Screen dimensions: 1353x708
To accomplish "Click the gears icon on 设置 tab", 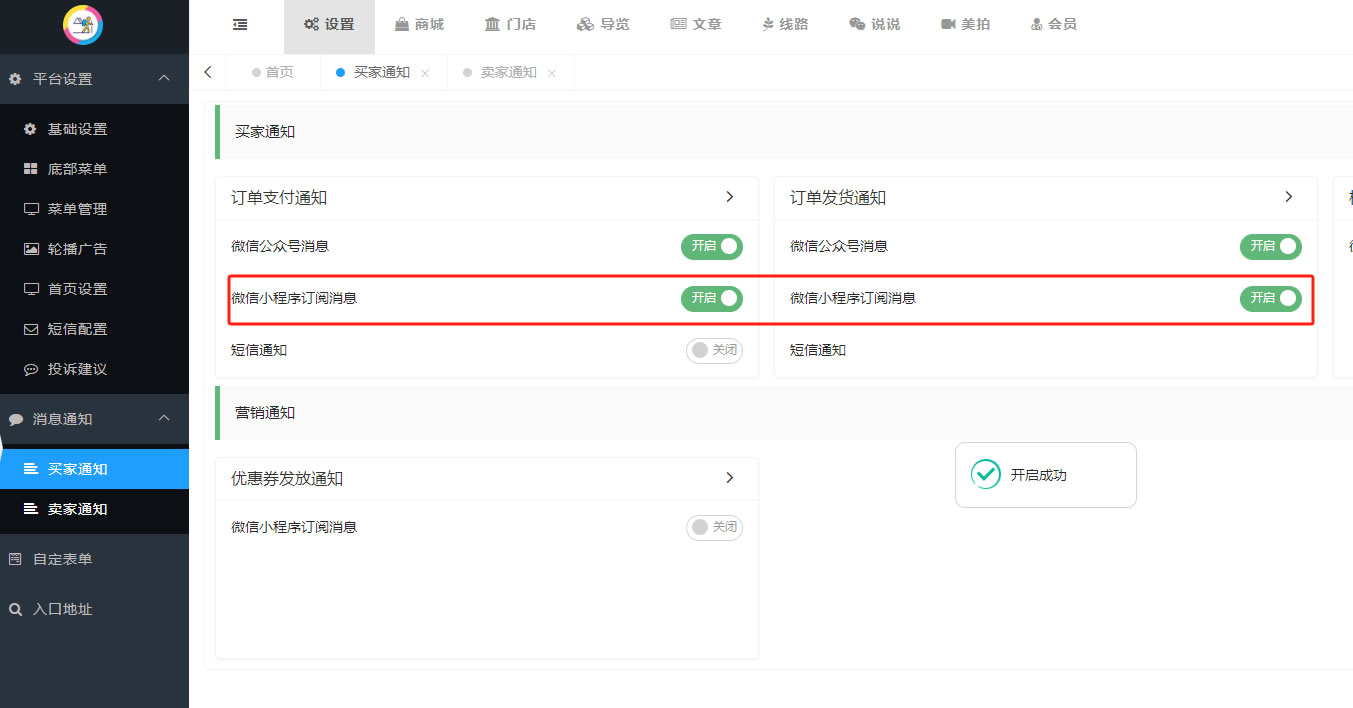I will point(312,24).
